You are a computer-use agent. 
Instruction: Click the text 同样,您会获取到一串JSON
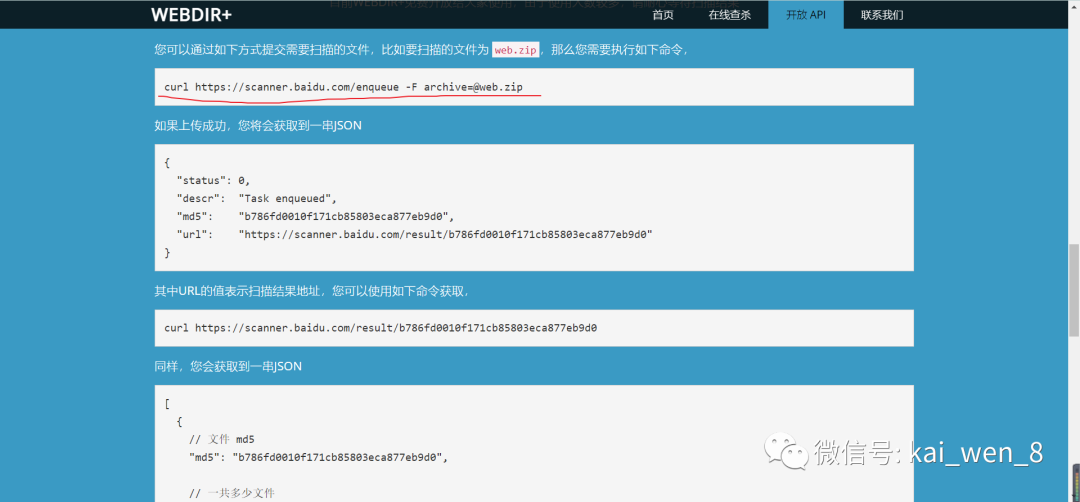coord(228,367)
